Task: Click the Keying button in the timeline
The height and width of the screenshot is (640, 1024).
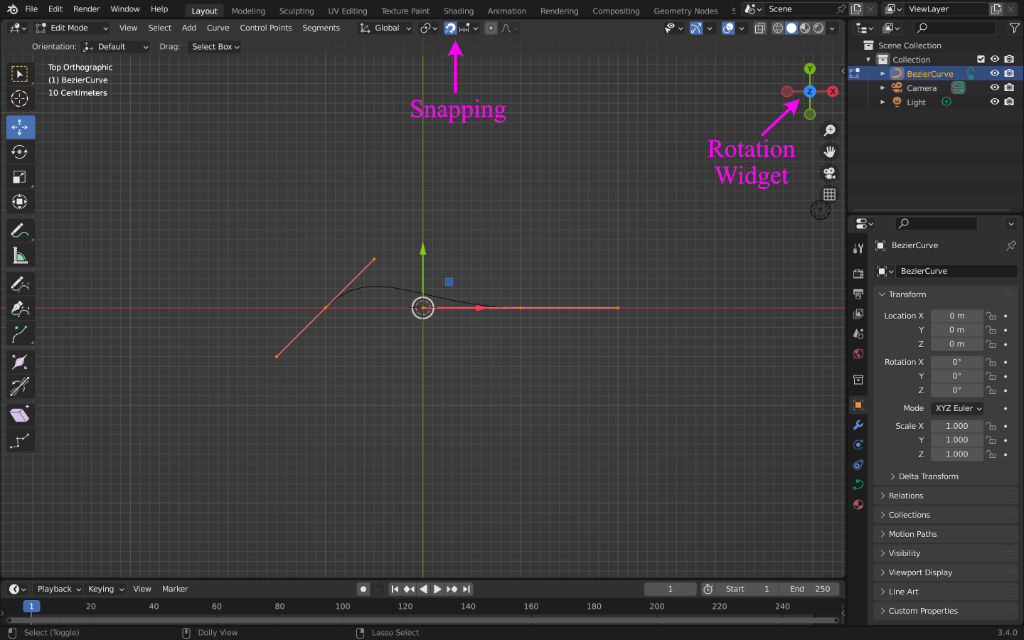Action: coord(104,589)
